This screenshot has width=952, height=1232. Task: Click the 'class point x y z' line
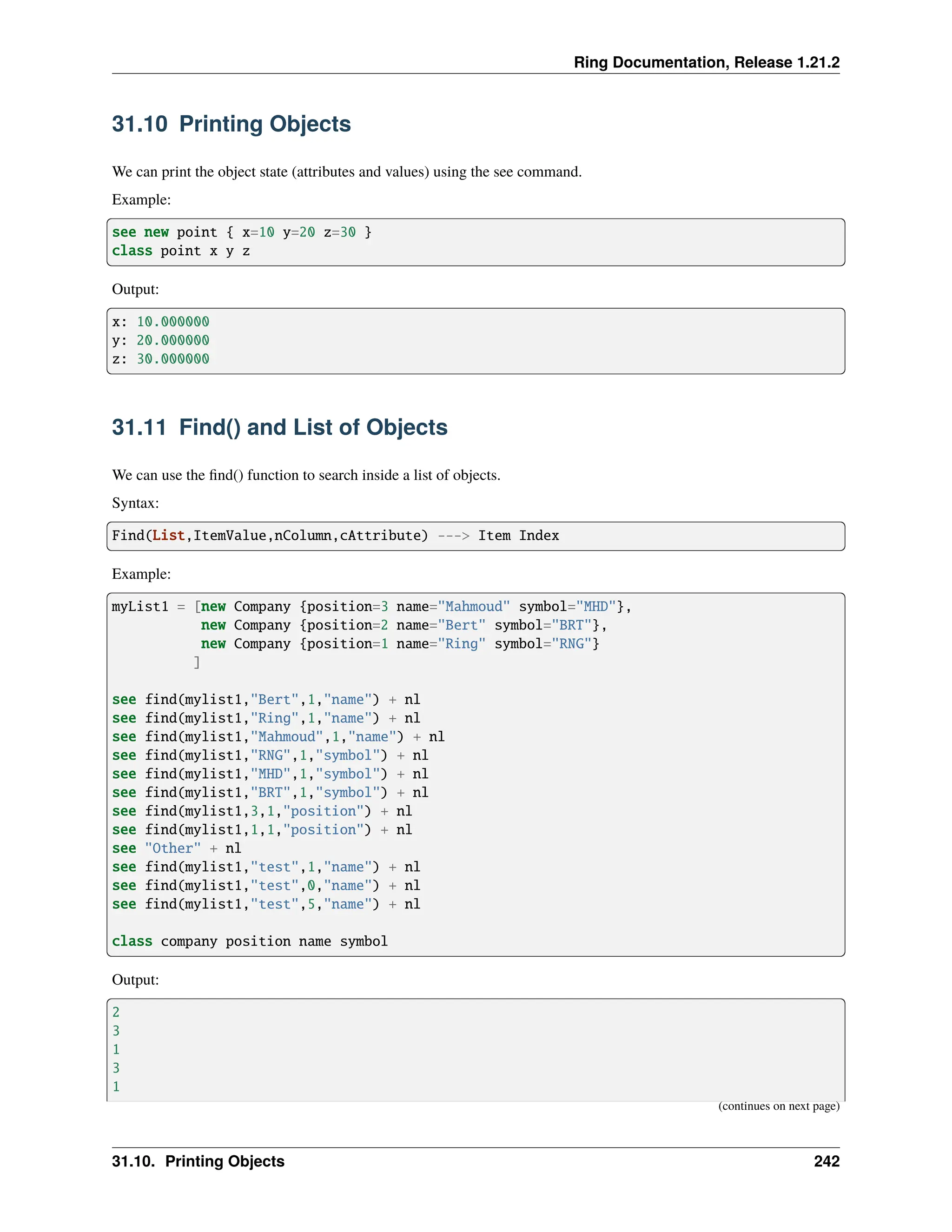180,251
